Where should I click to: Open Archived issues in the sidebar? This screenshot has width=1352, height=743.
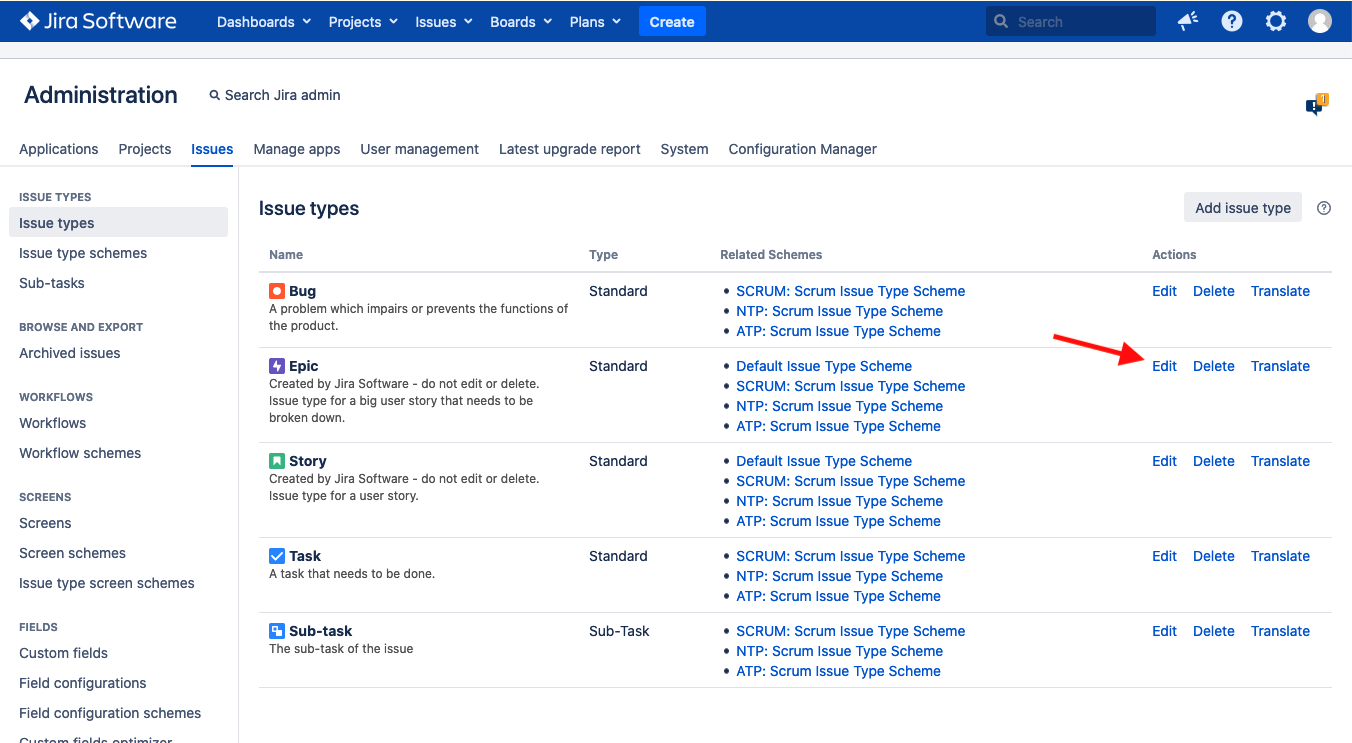point(70,353)
